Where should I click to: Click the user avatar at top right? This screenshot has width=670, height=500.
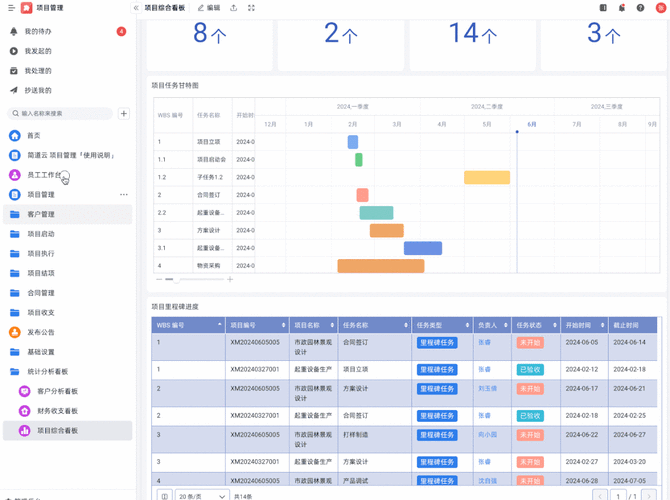(660, 8)
